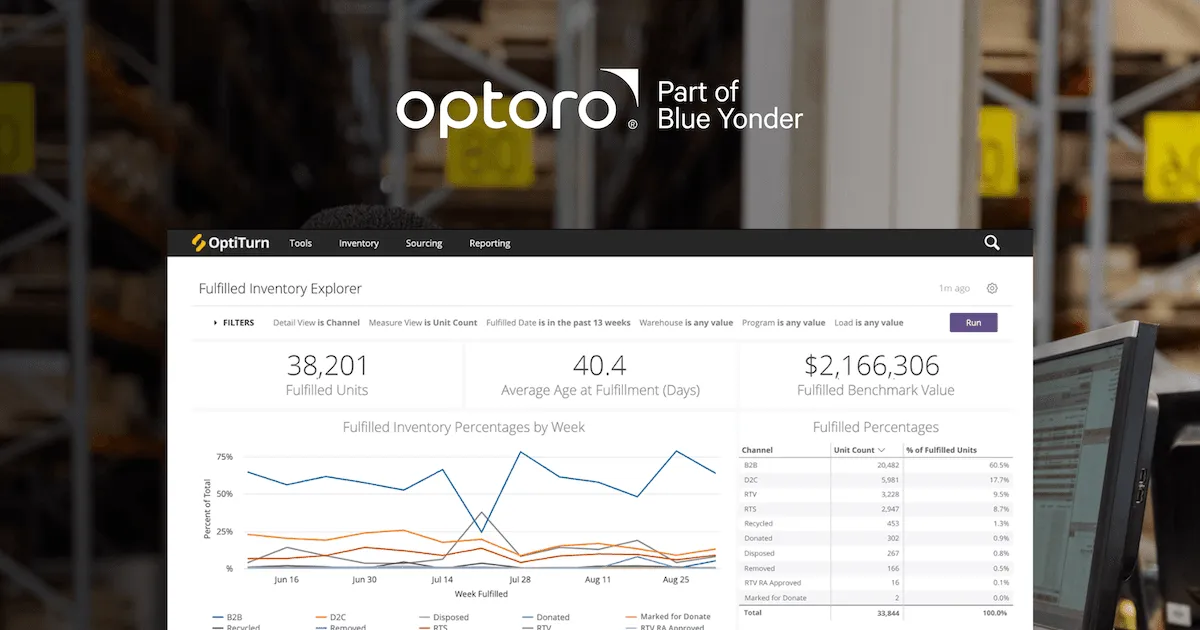The height and width of the screenshot is (630, 1200).
Task: Select the Recycled row in the table
Action: point(876,524)
